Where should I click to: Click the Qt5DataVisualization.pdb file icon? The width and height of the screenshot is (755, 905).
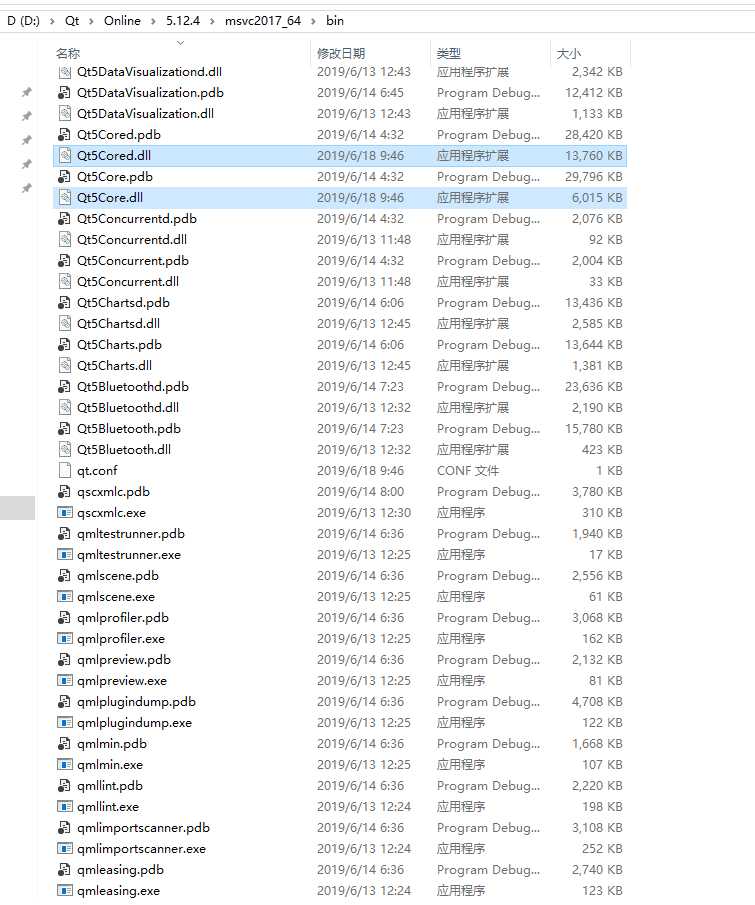[65, 92]
